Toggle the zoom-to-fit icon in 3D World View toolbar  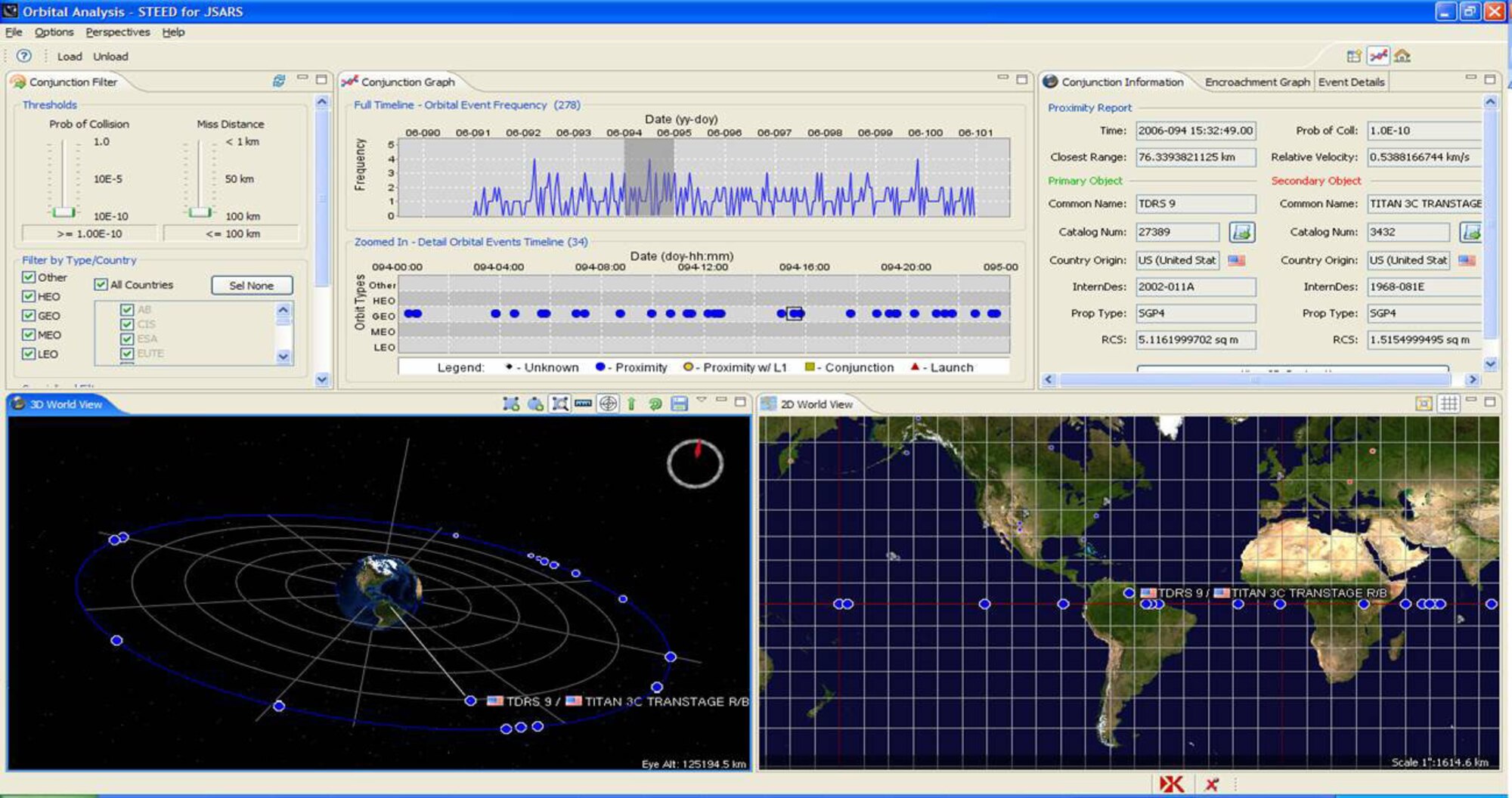[559, 404]
